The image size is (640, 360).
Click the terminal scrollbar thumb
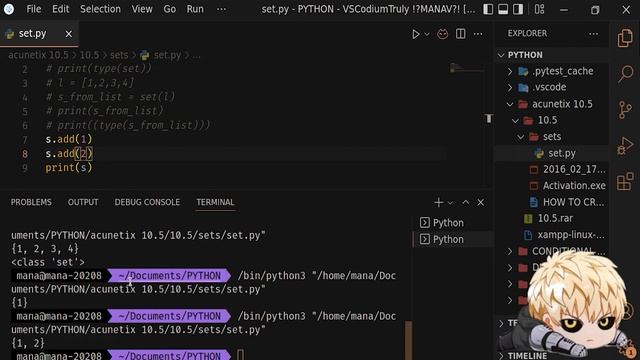point(408,340)
